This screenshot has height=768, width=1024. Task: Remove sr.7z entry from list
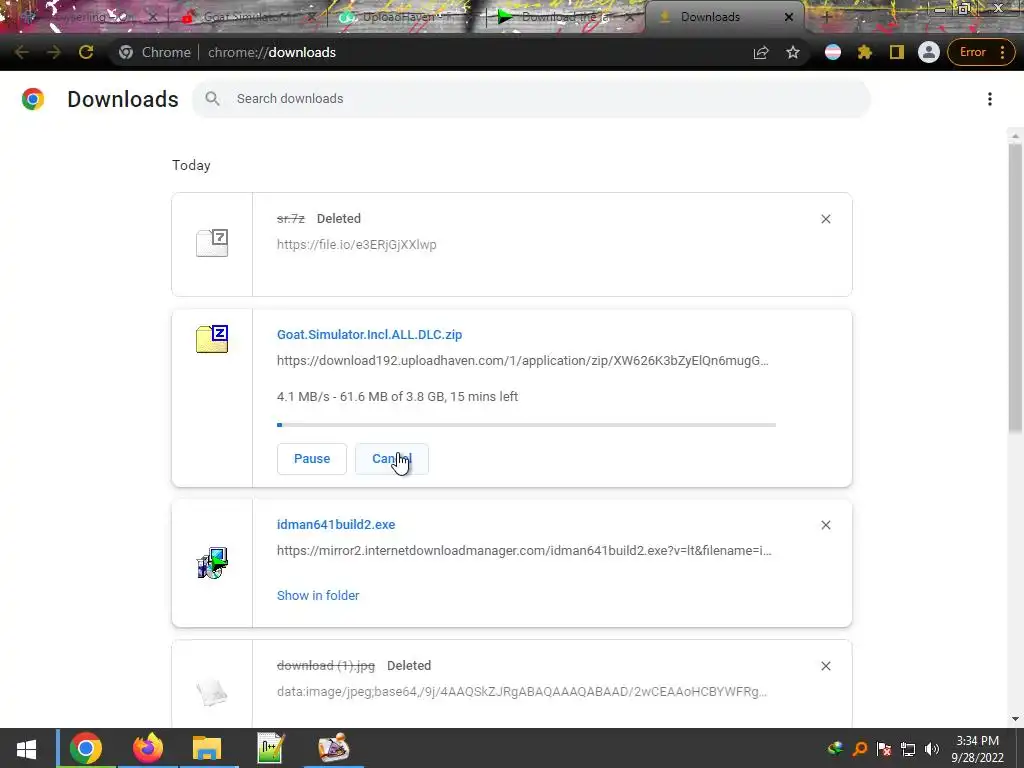(x=825, y=219)
